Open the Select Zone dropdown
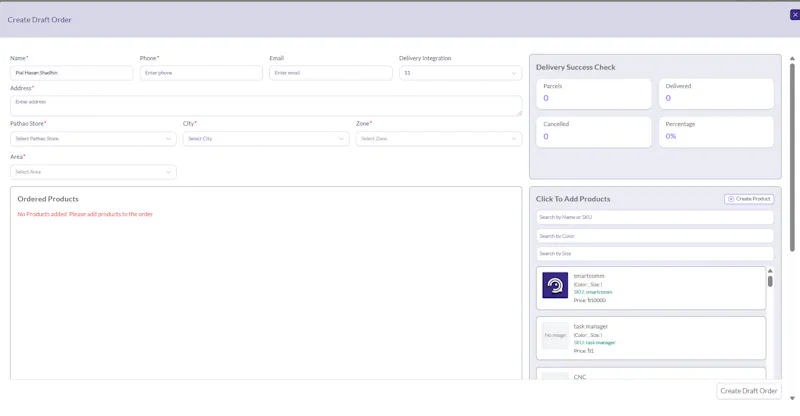Viewport: 800px width, 416px height. 439,139
